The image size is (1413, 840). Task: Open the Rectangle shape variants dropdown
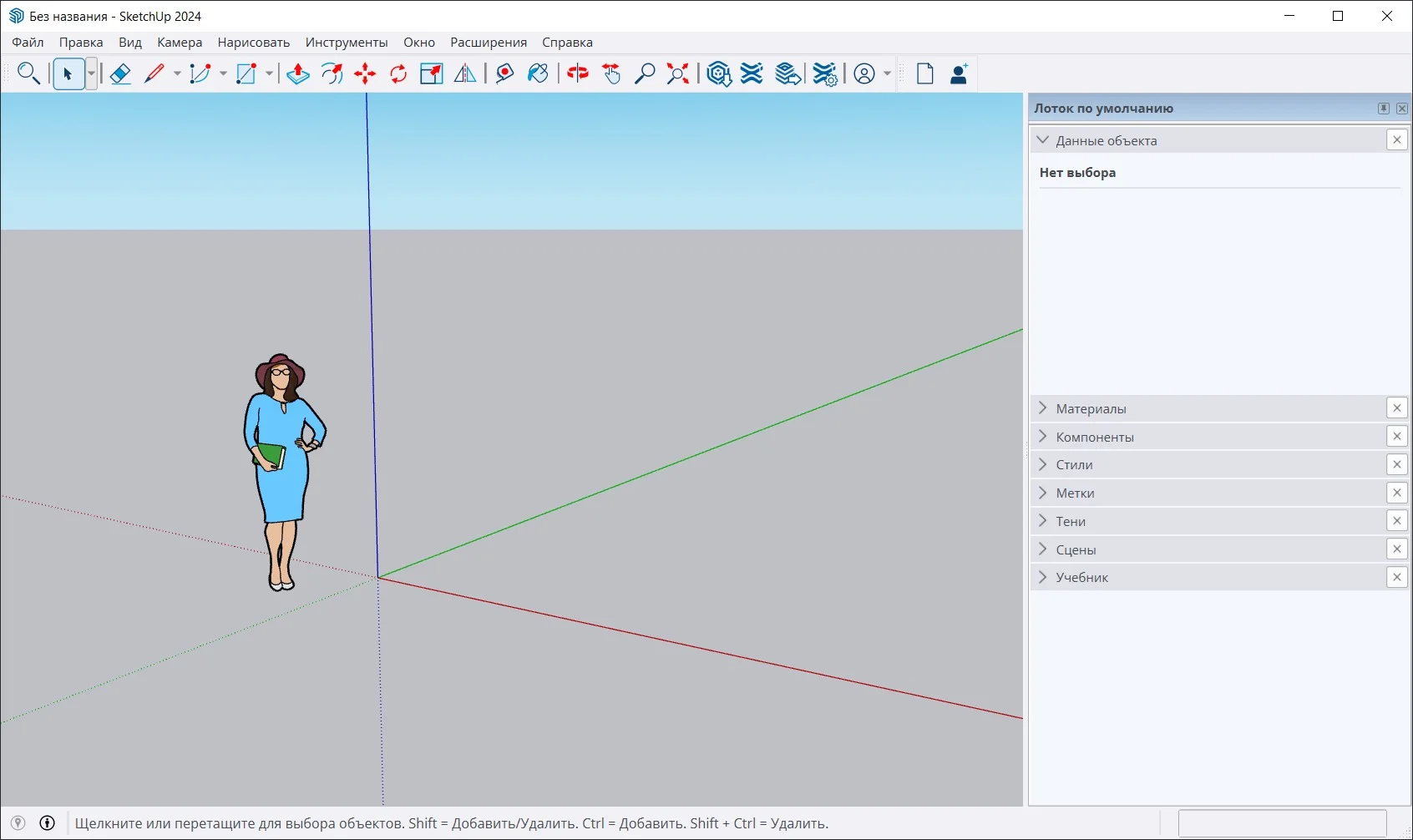(269, 73)
